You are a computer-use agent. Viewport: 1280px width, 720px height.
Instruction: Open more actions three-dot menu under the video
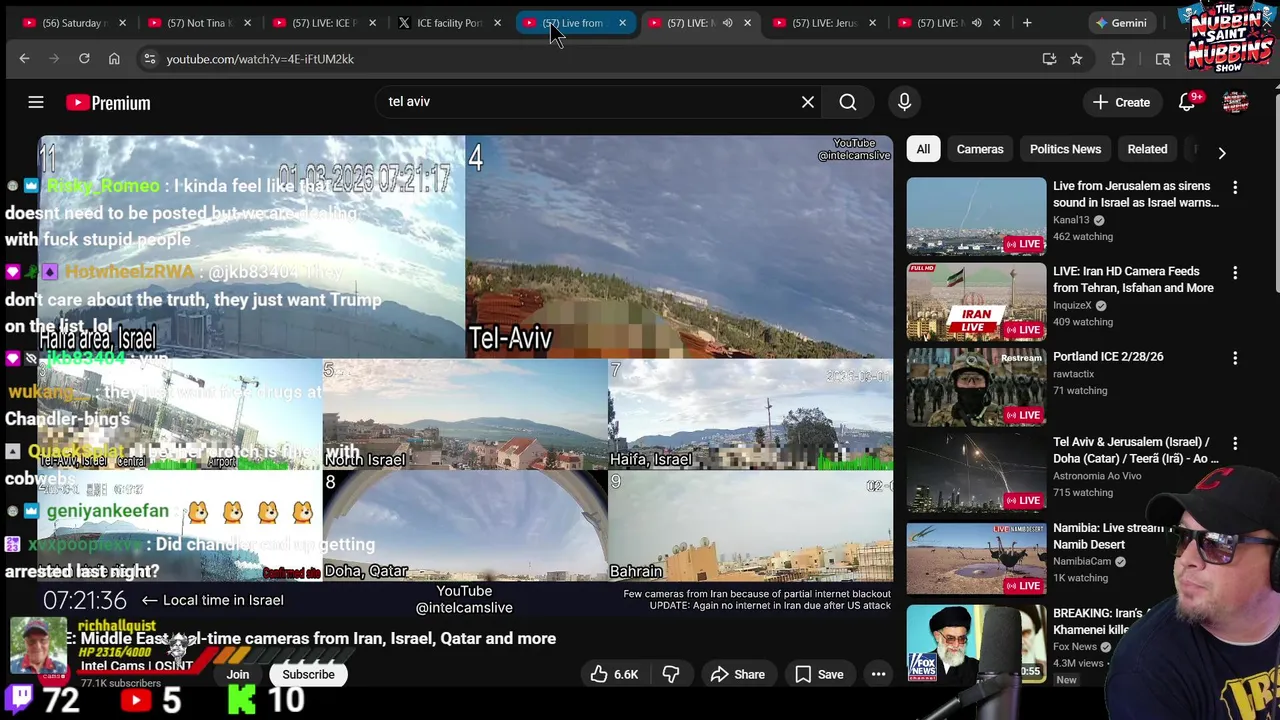(x=878, y=674)
